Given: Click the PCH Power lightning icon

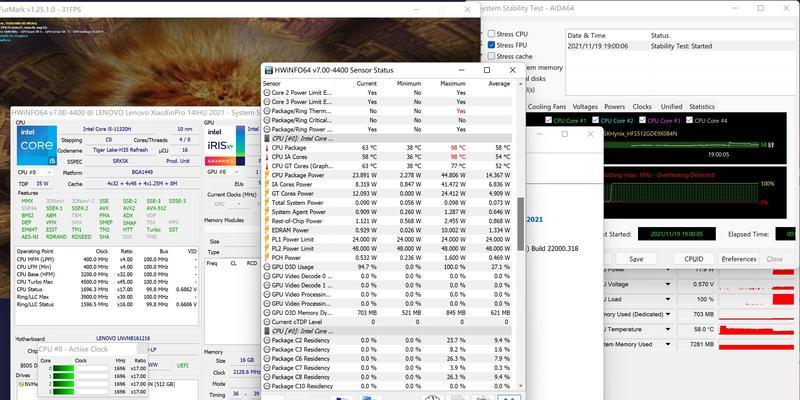Looking at the screenshot, I should coord(267,258).
